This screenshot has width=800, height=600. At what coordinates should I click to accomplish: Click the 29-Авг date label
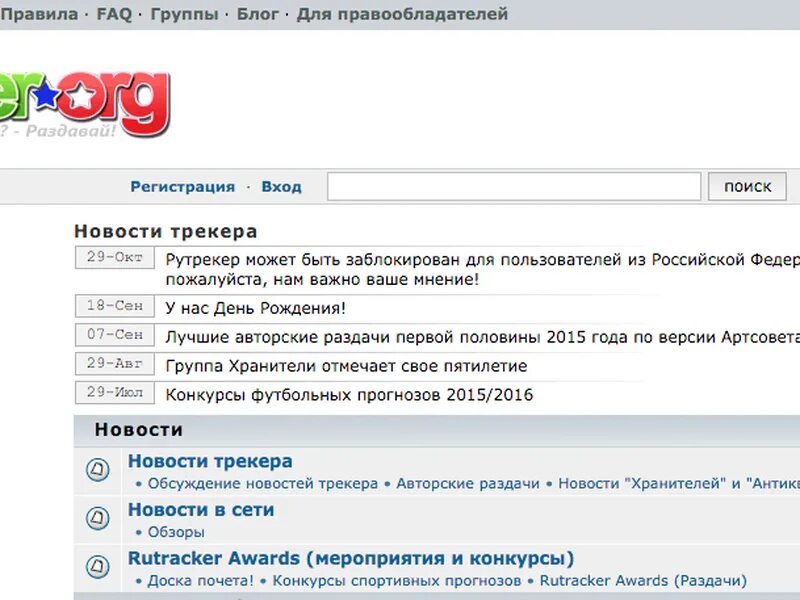tap(115, 363)
